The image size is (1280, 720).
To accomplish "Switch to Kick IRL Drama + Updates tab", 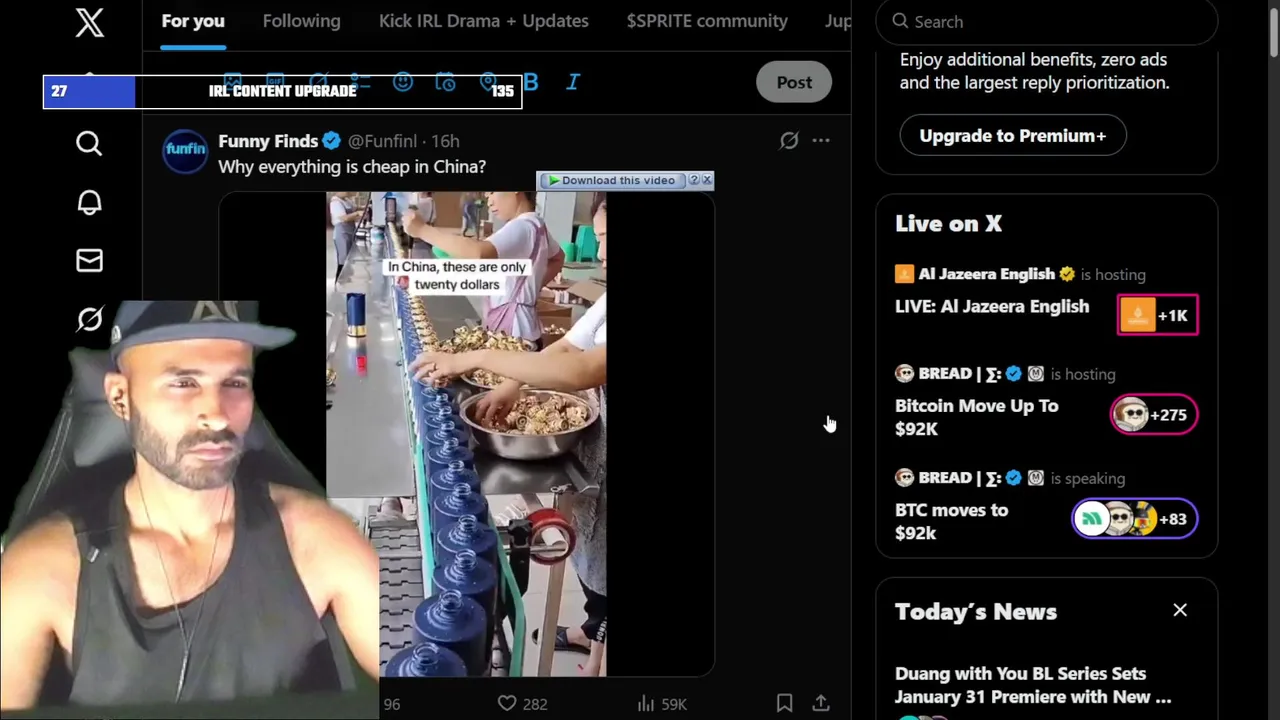I will coord(483,21).
